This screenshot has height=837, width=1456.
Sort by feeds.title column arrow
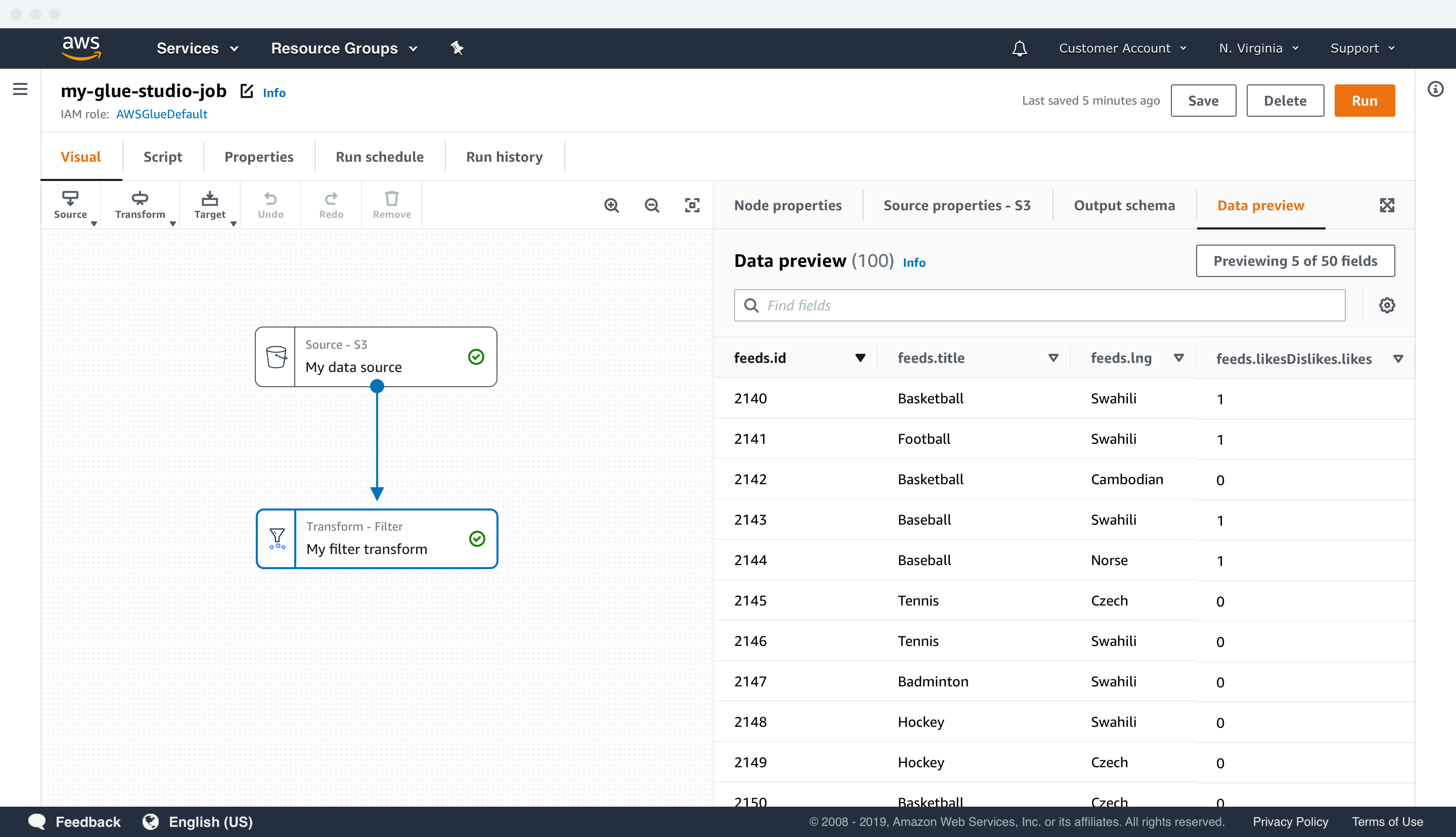pyautogui.click(x=1053, y=358)
